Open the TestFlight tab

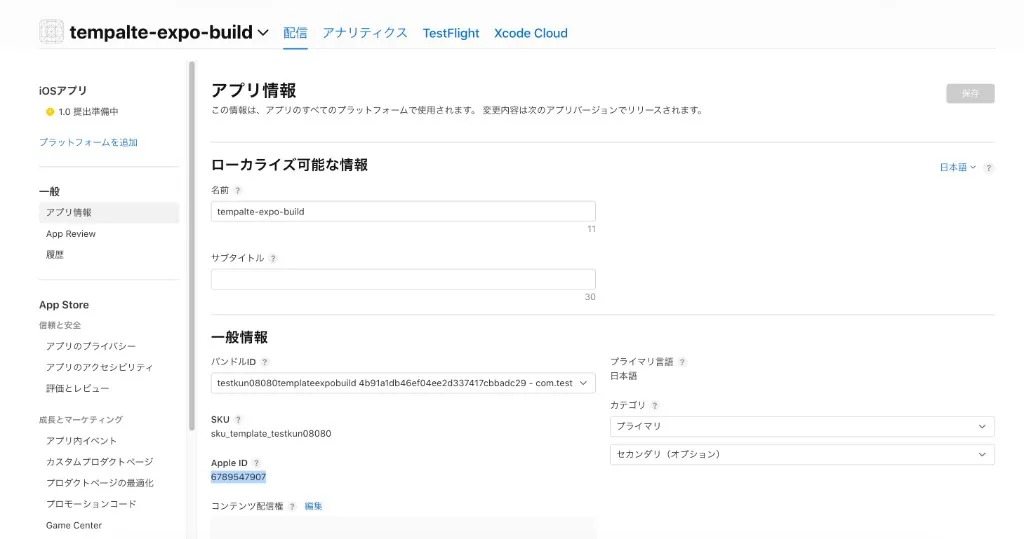tap(451, 33)
